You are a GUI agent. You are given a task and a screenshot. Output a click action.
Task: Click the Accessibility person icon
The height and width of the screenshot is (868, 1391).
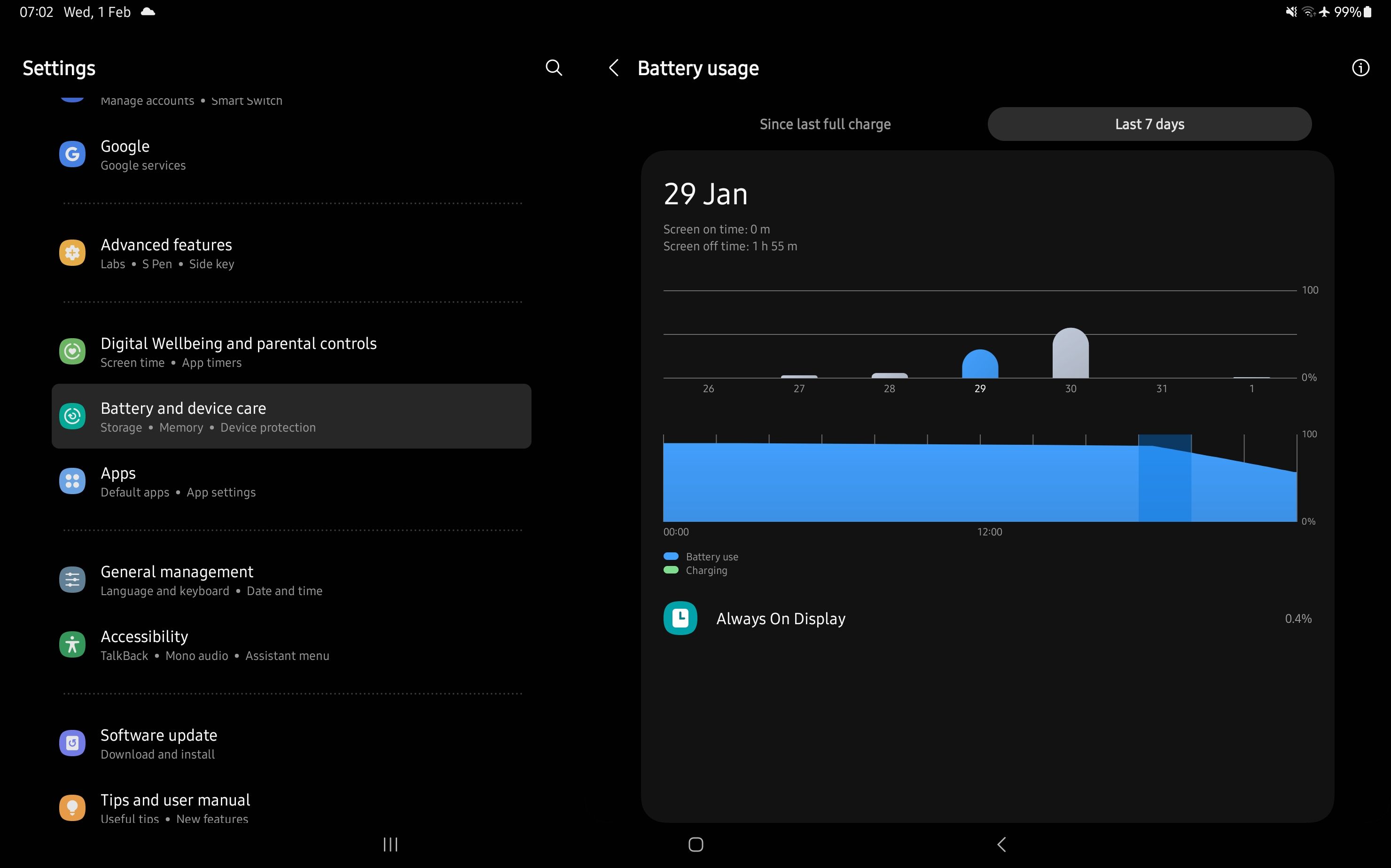click(x=72, y=645)
